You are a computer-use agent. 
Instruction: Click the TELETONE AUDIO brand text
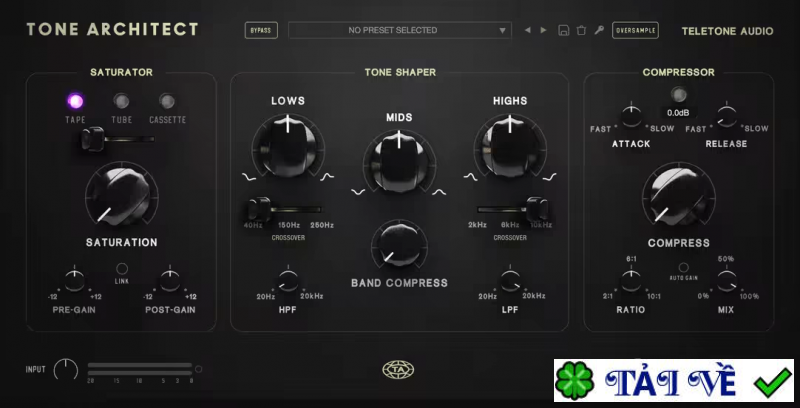728,31
